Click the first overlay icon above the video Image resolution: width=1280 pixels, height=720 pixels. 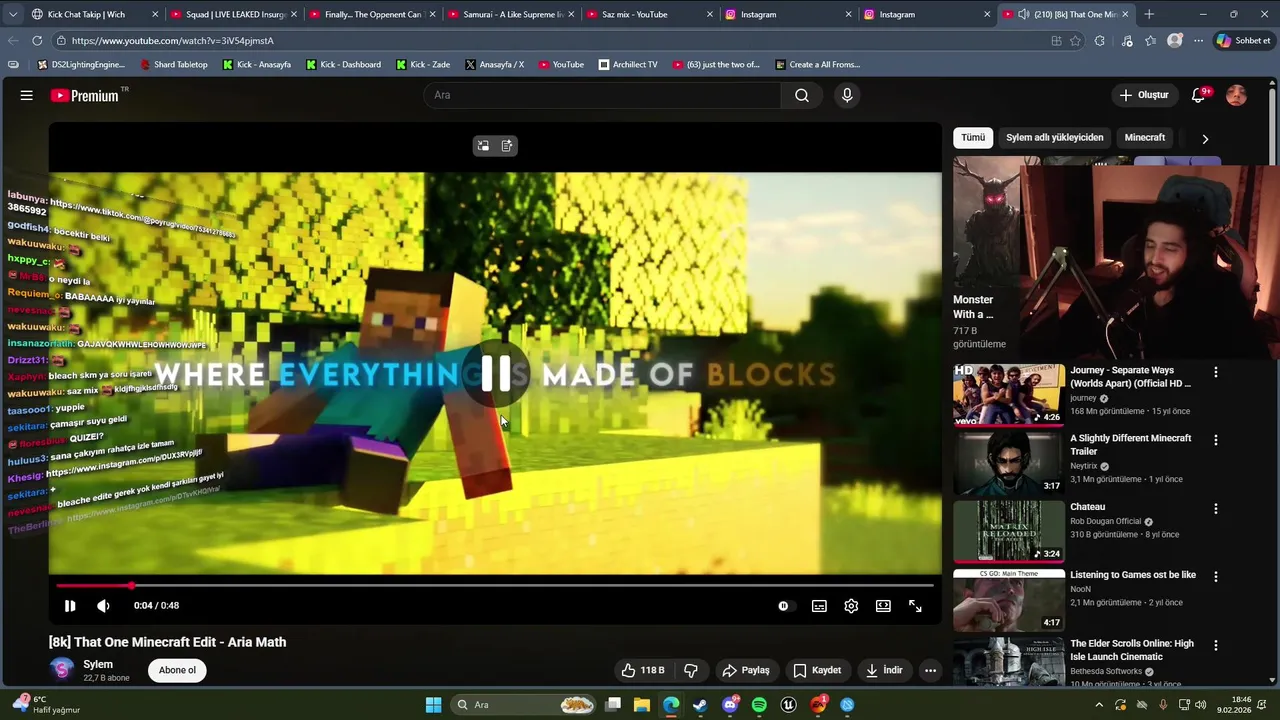[483, 146]
